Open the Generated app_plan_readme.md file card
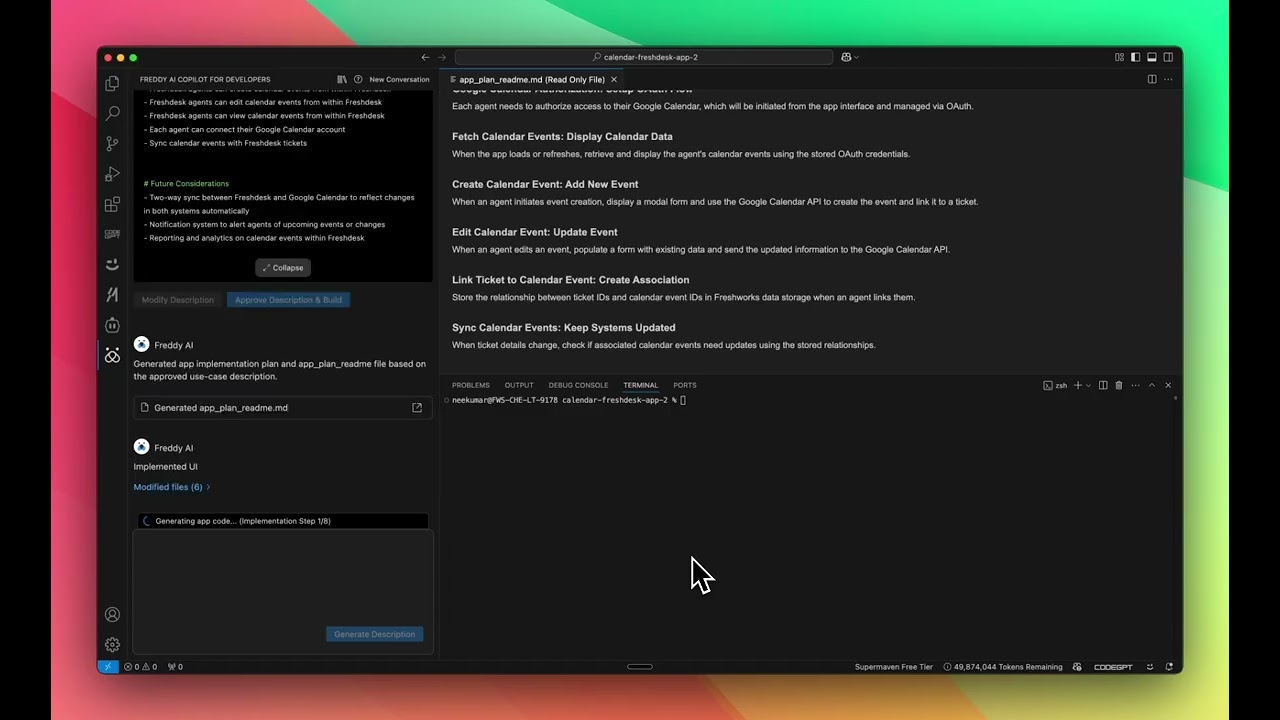Image resolution: width=1280 pixels, height=720 pixels. tap(283, 408)
